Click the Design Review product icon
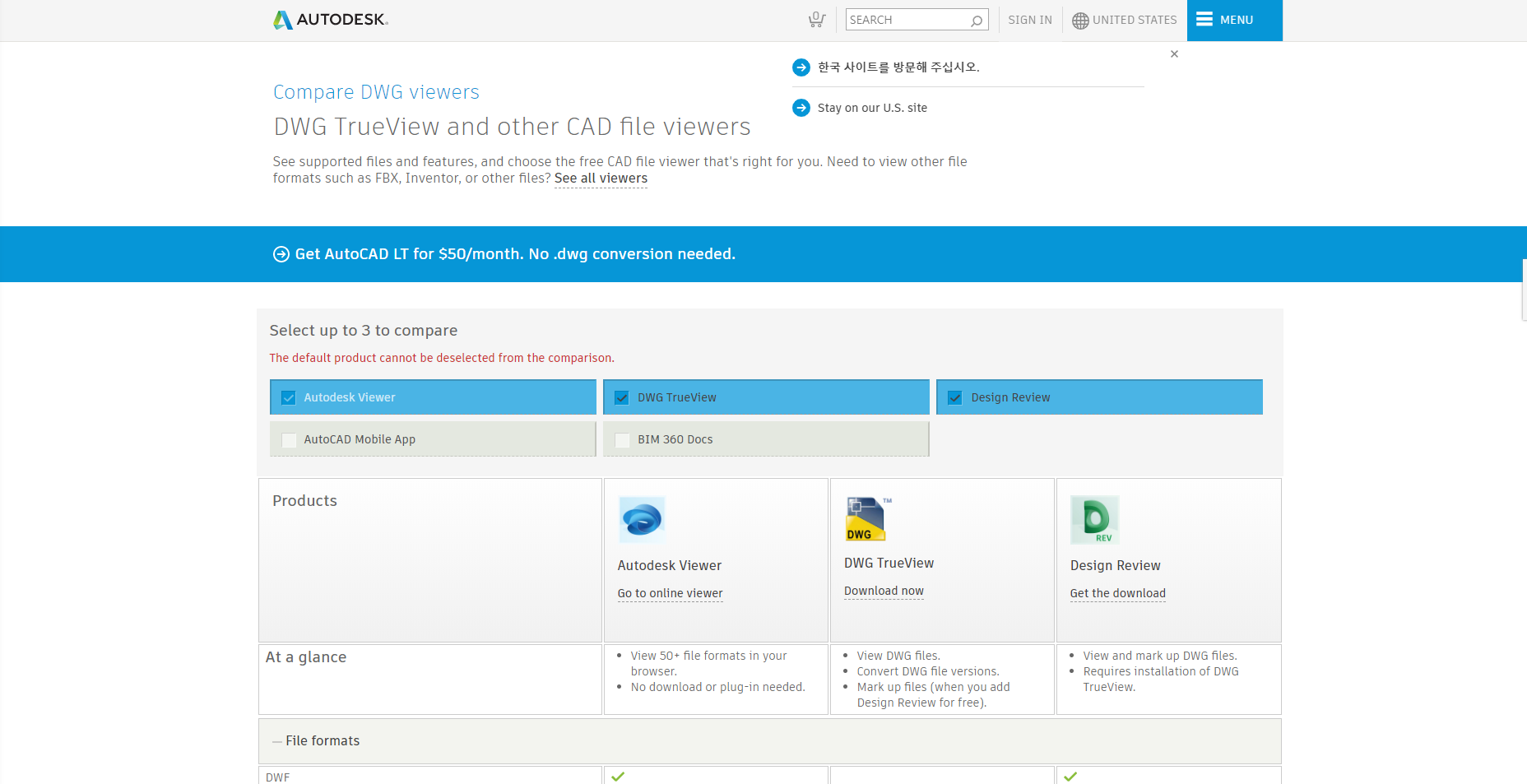 [1095, 520]
